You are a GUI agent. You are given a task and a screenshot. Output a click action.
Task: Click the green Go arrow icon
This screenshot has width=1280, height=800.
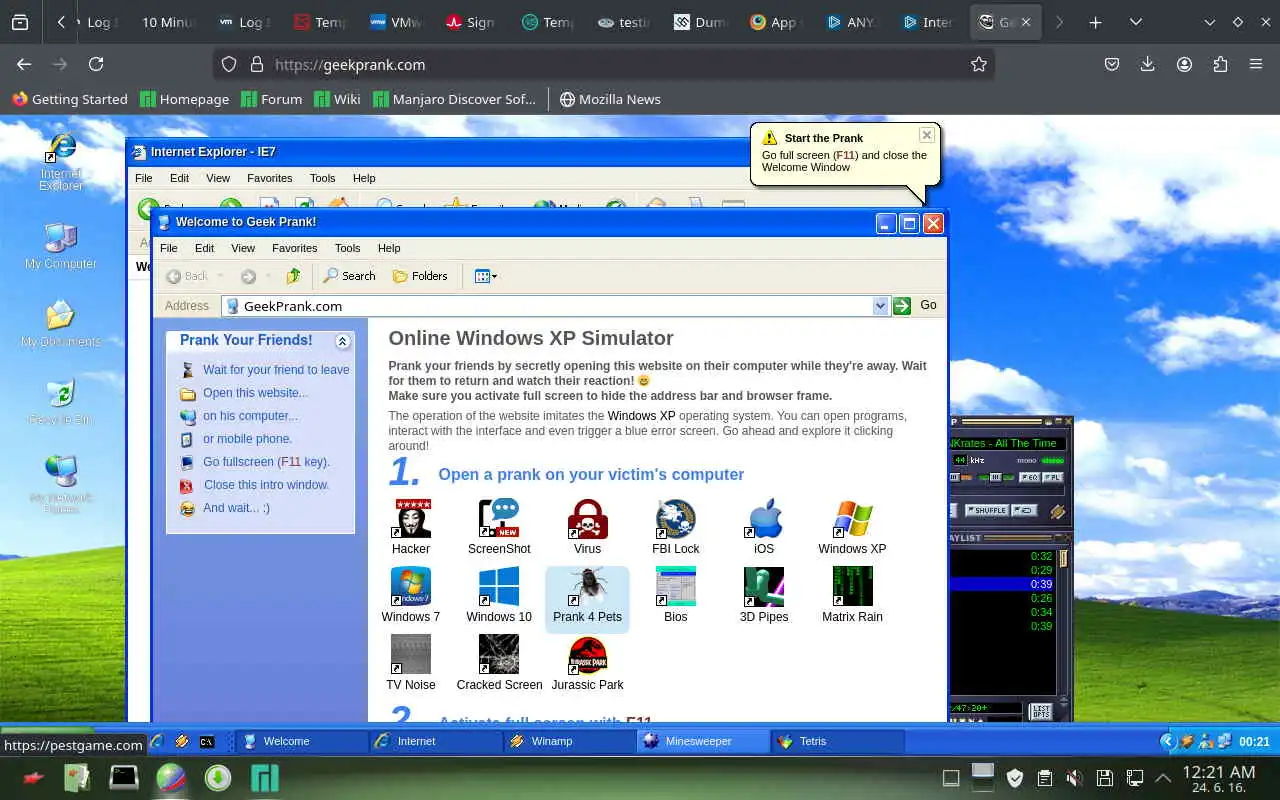(902, 306)
